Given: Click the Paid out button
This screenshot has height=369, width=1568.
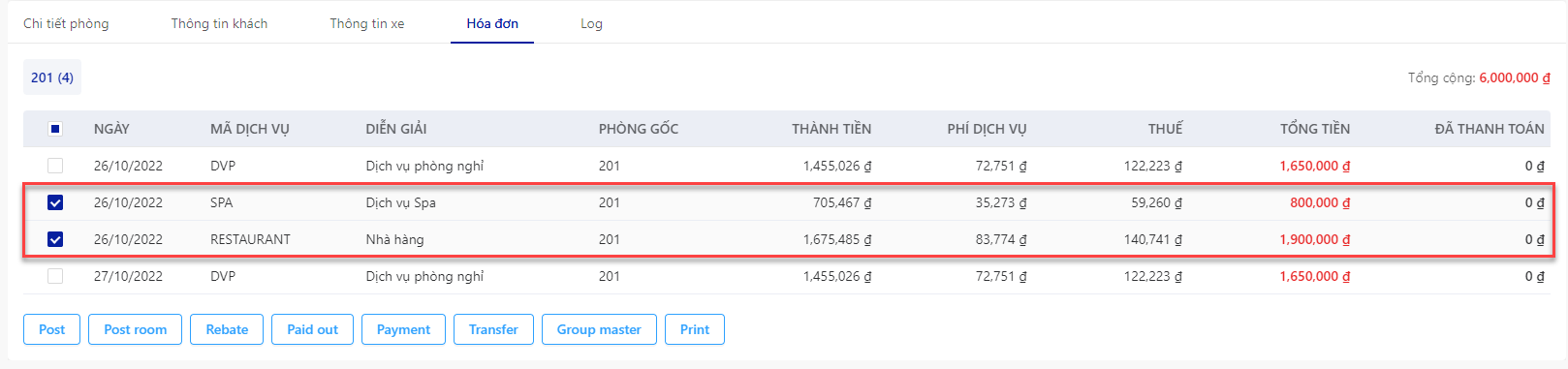Looking at the screenshot, I should click(x=312, y=329).
